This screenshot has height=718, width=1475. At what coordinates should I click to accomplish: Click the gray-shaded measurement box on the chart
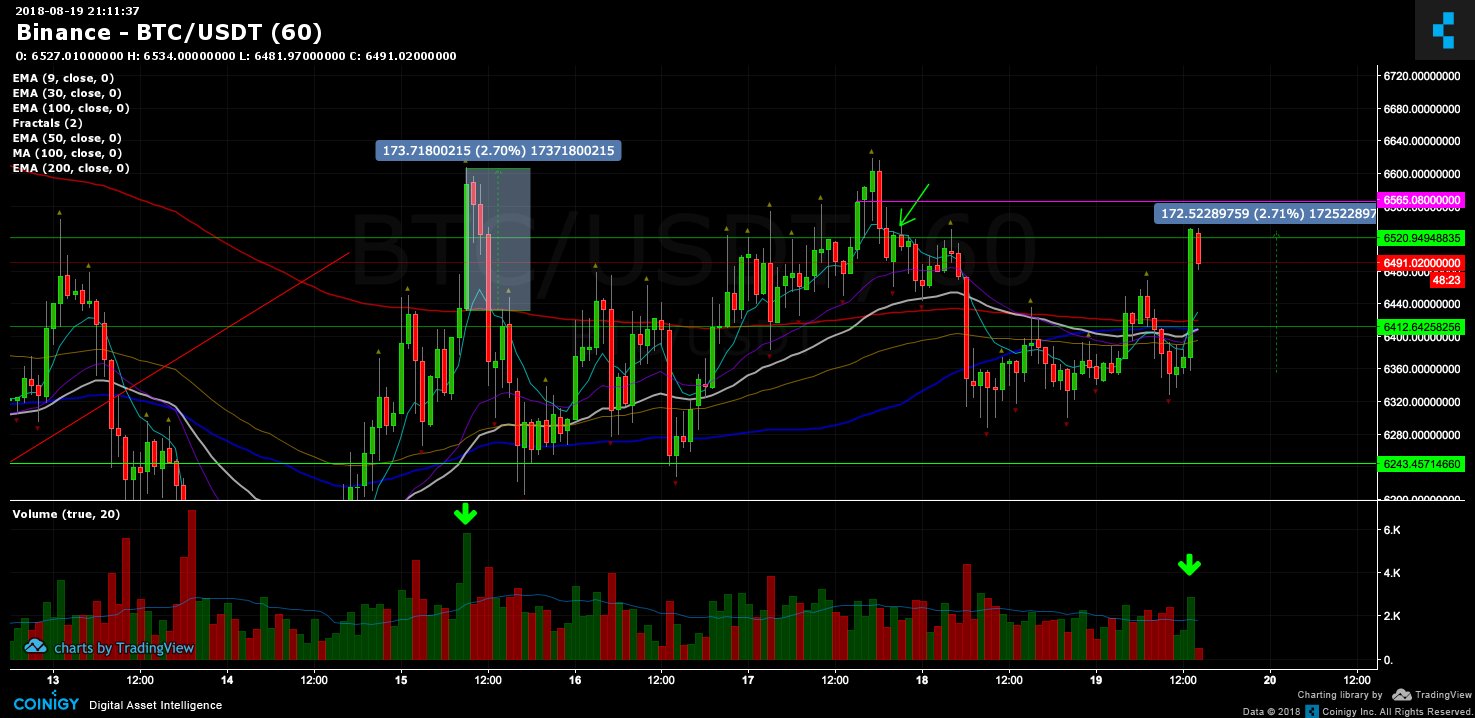[498, 240]
